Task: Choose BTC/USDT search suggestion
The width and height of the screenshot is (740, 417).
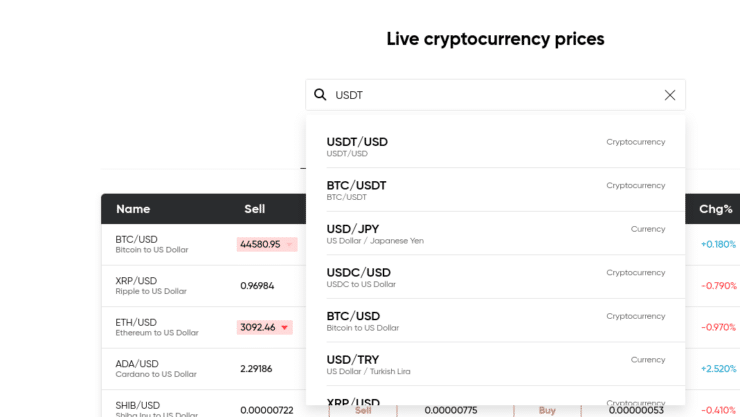Action: tap(496, 190)
